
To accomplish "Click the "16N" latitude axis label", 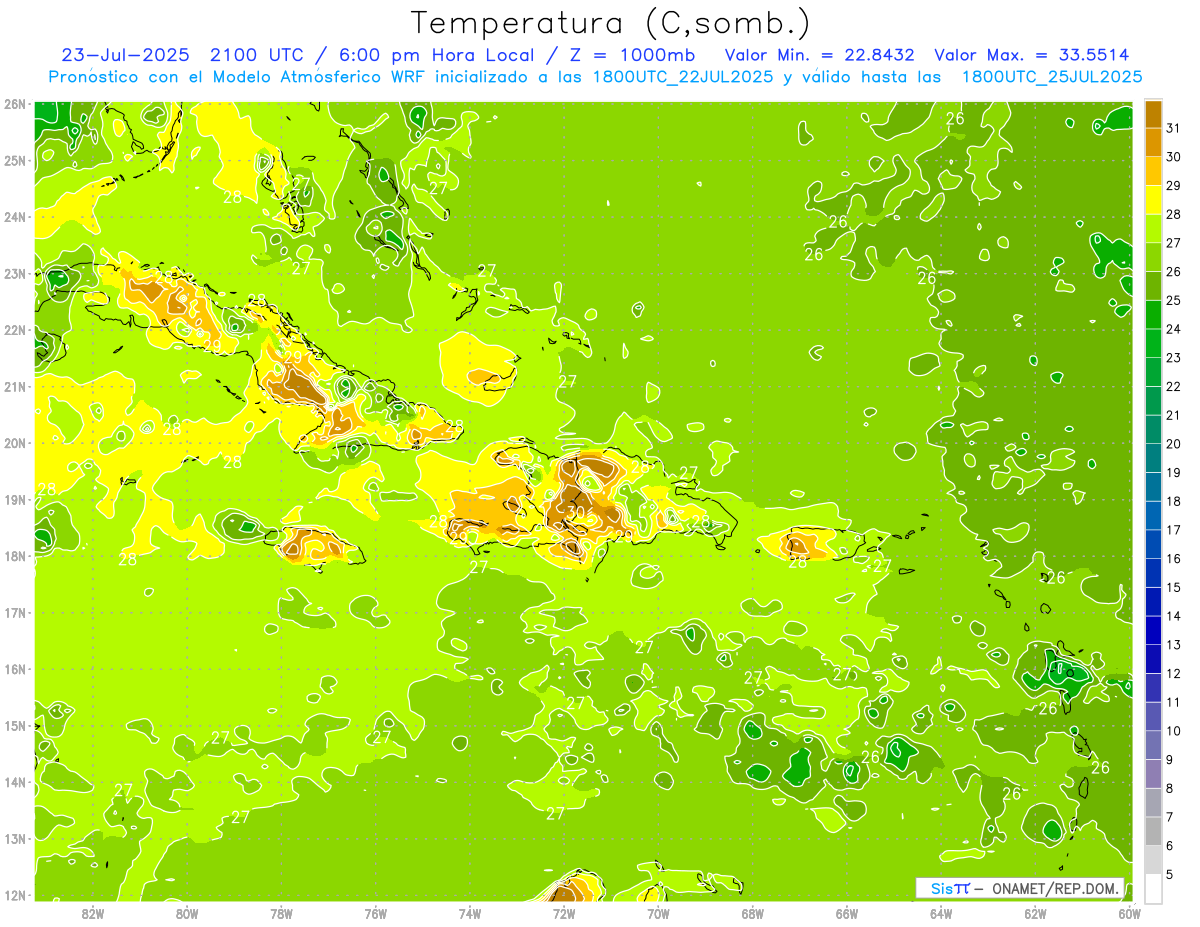I will coord(14,669).
